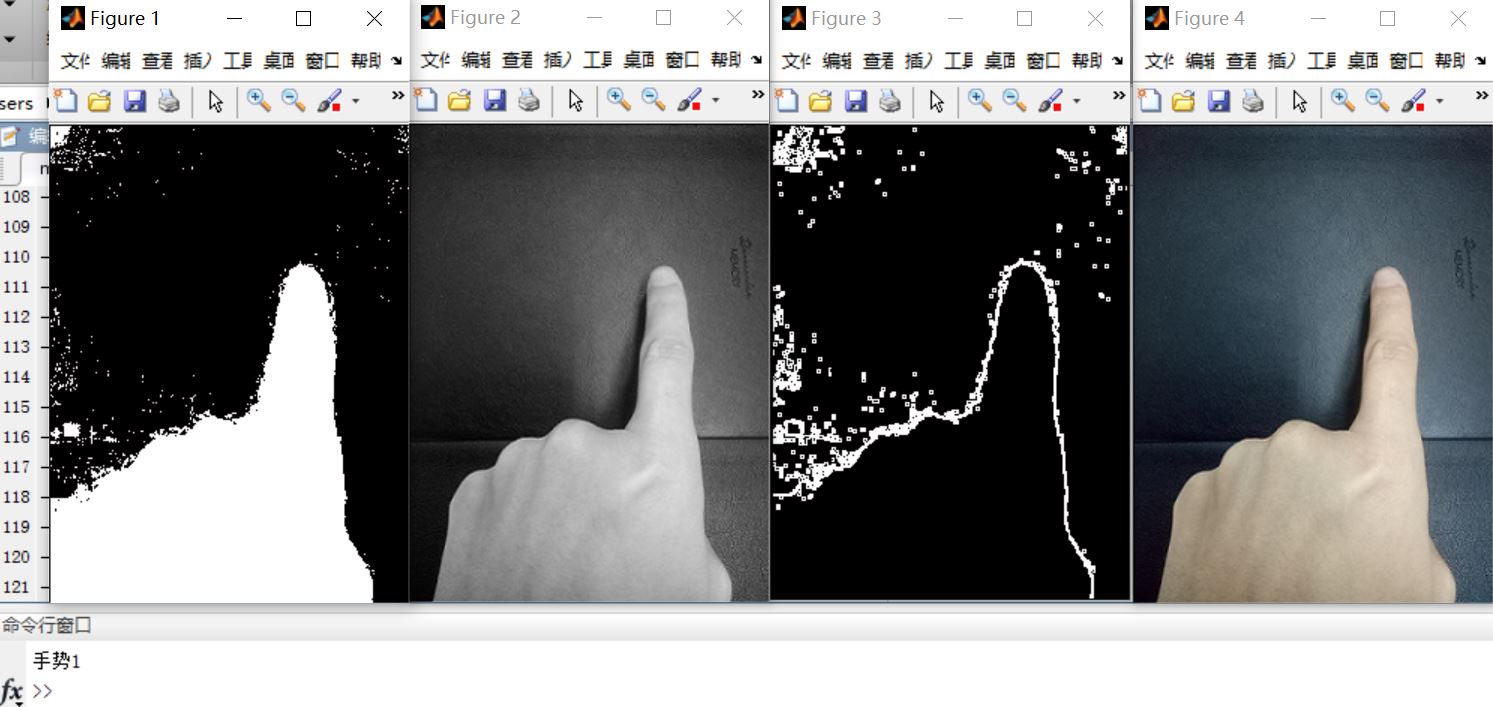Click New Figure icon in Figure 4
Viewport: 1493px width, 707px height.
coord(1150,100)
